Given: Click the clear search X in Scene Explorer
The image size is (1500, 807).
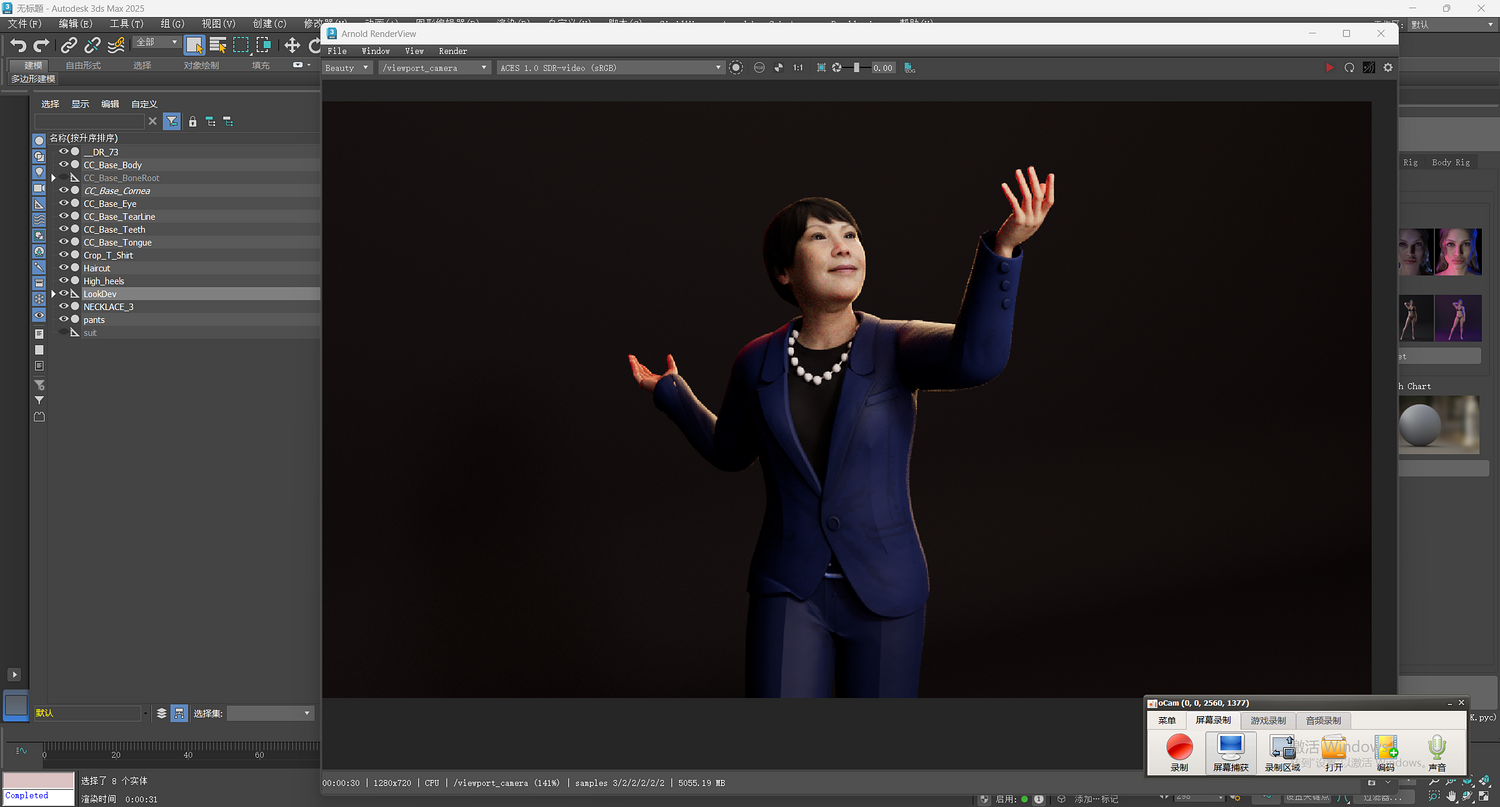Looking at the screenshot, I should point(153,121).
